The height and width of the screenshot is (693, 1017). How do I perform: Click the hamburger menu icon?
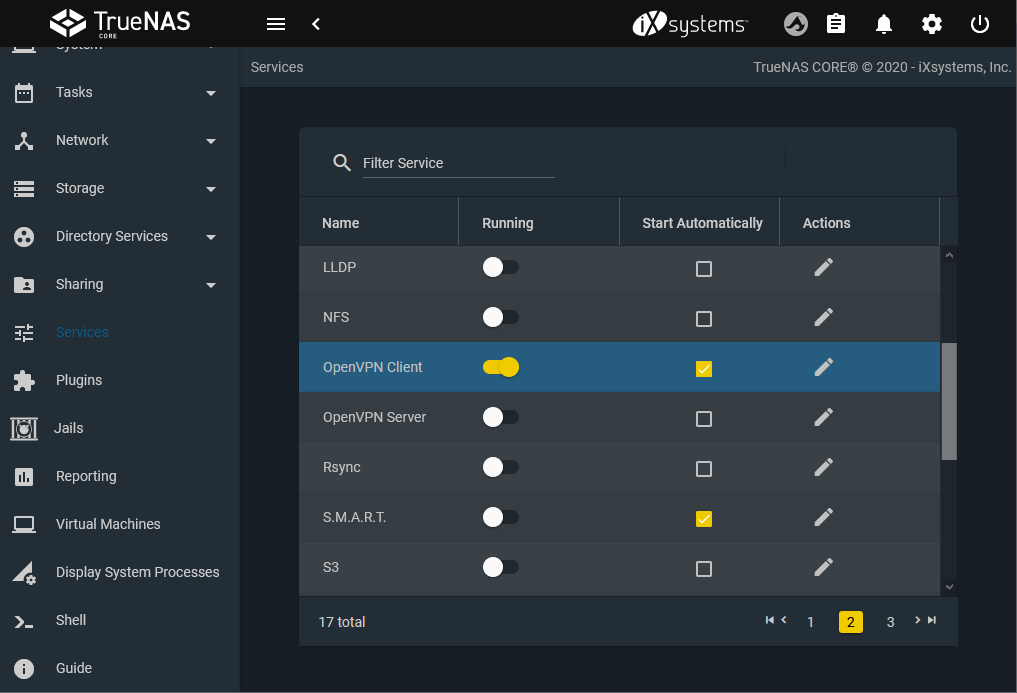click(276, 24)
